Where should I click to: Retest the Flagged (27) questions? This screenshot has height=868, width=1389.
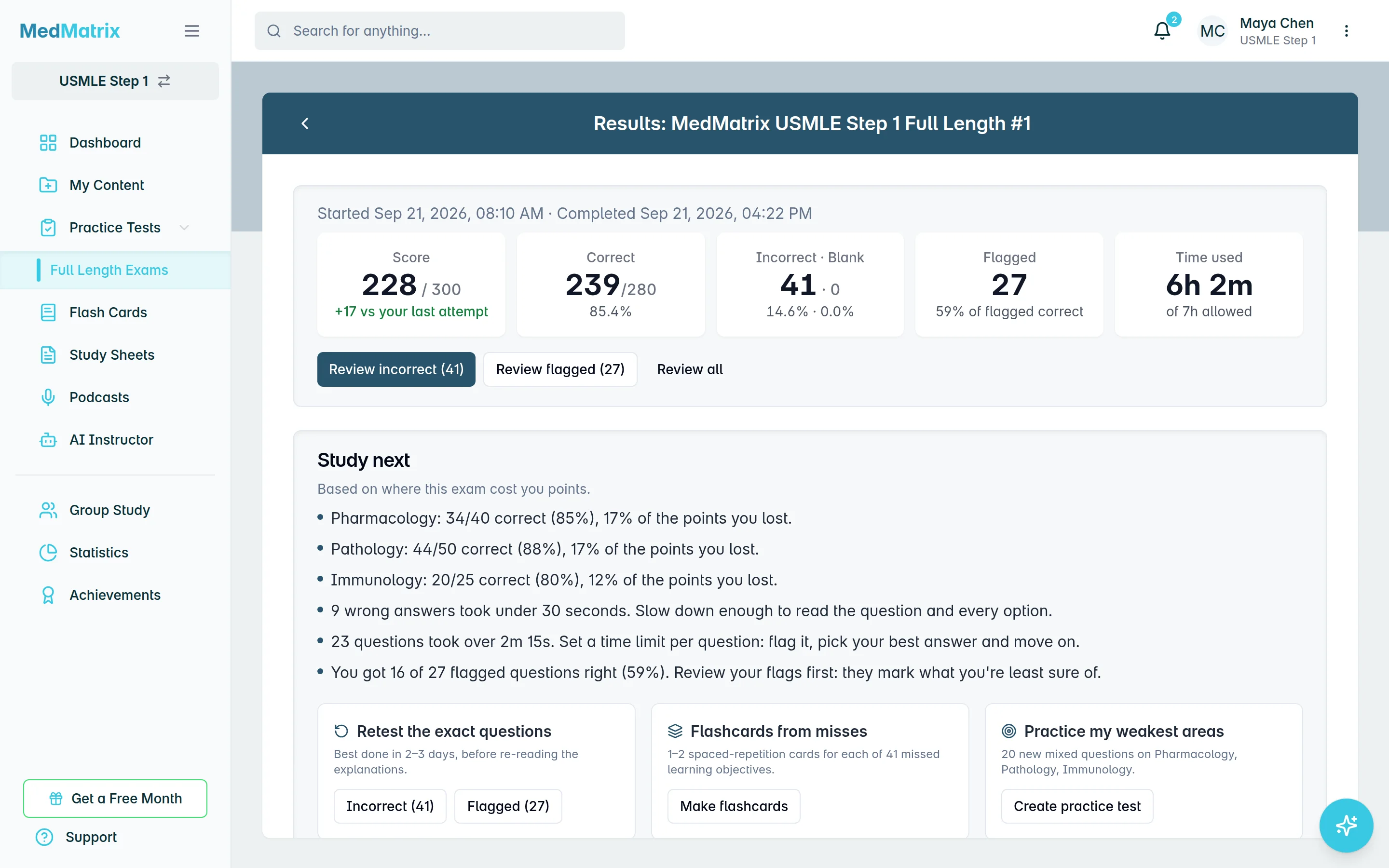coord(508,806)
